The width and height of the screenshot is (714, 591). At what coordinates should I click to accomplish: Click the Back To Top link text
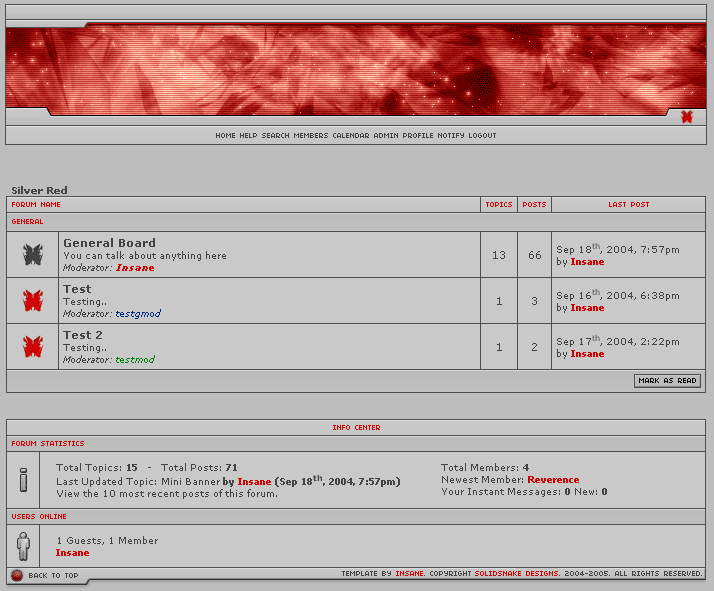(x=53, y=576)
